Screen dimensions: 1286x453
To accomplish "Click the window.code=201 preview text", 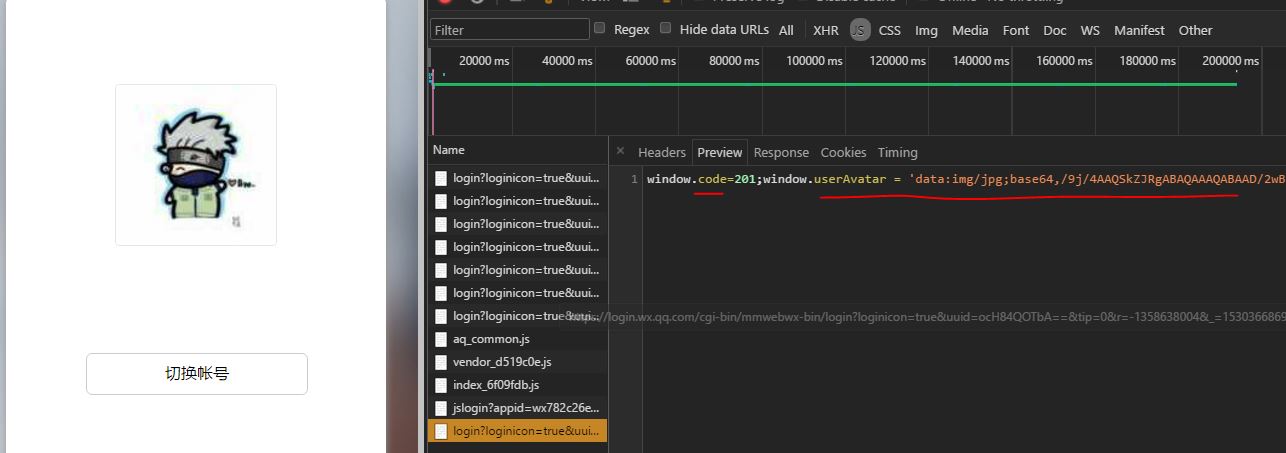I will point(704,179).
